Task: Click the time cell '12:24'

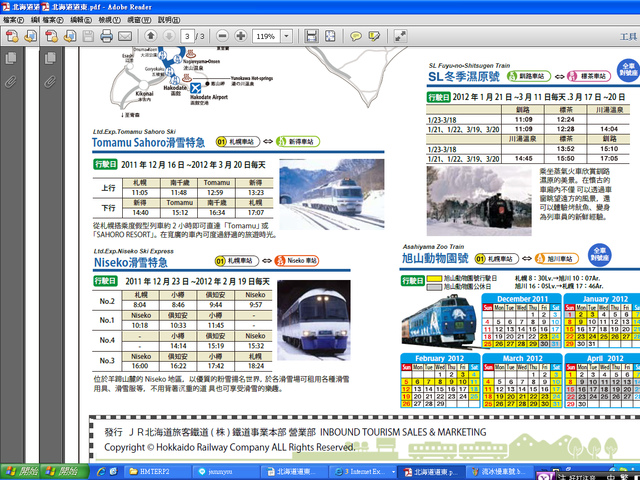Action: [565, 120]
